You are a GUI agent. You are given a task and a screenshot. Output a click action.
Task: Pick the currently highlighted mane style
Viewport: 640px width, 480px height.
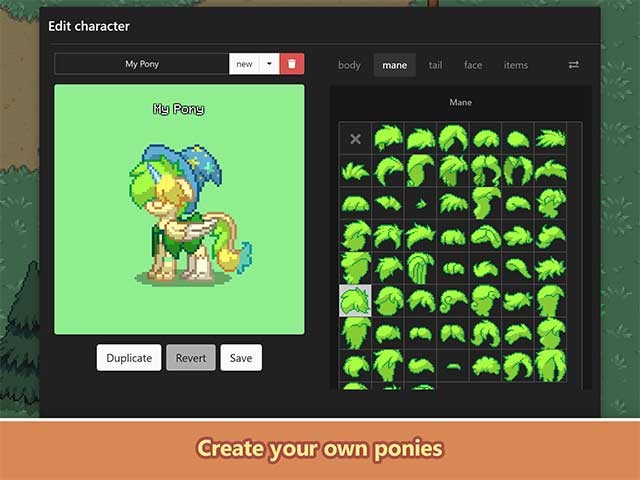(355, 300)
